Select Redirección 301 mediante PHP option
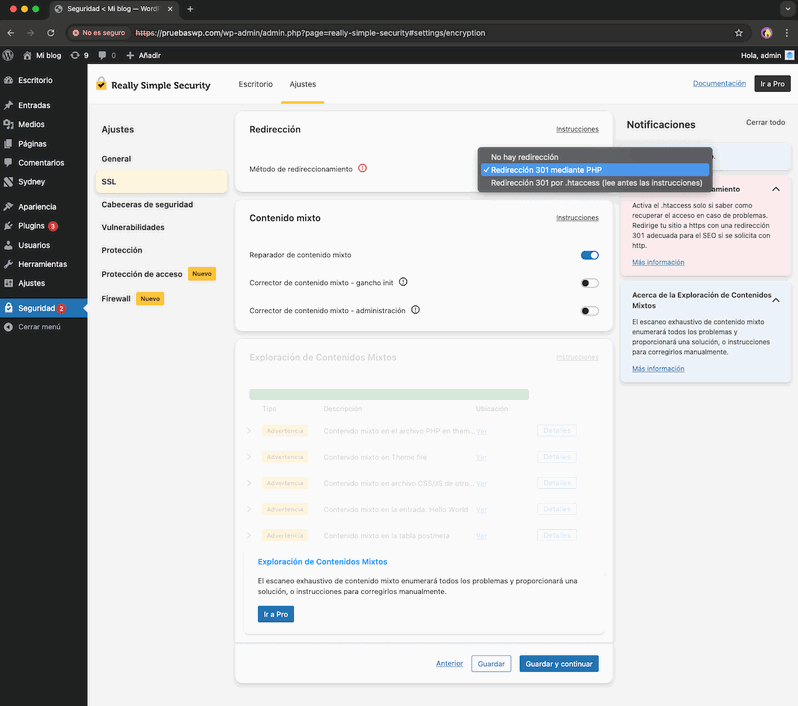The height and width of the screenshot is (706, 798). tap(594, 170)
